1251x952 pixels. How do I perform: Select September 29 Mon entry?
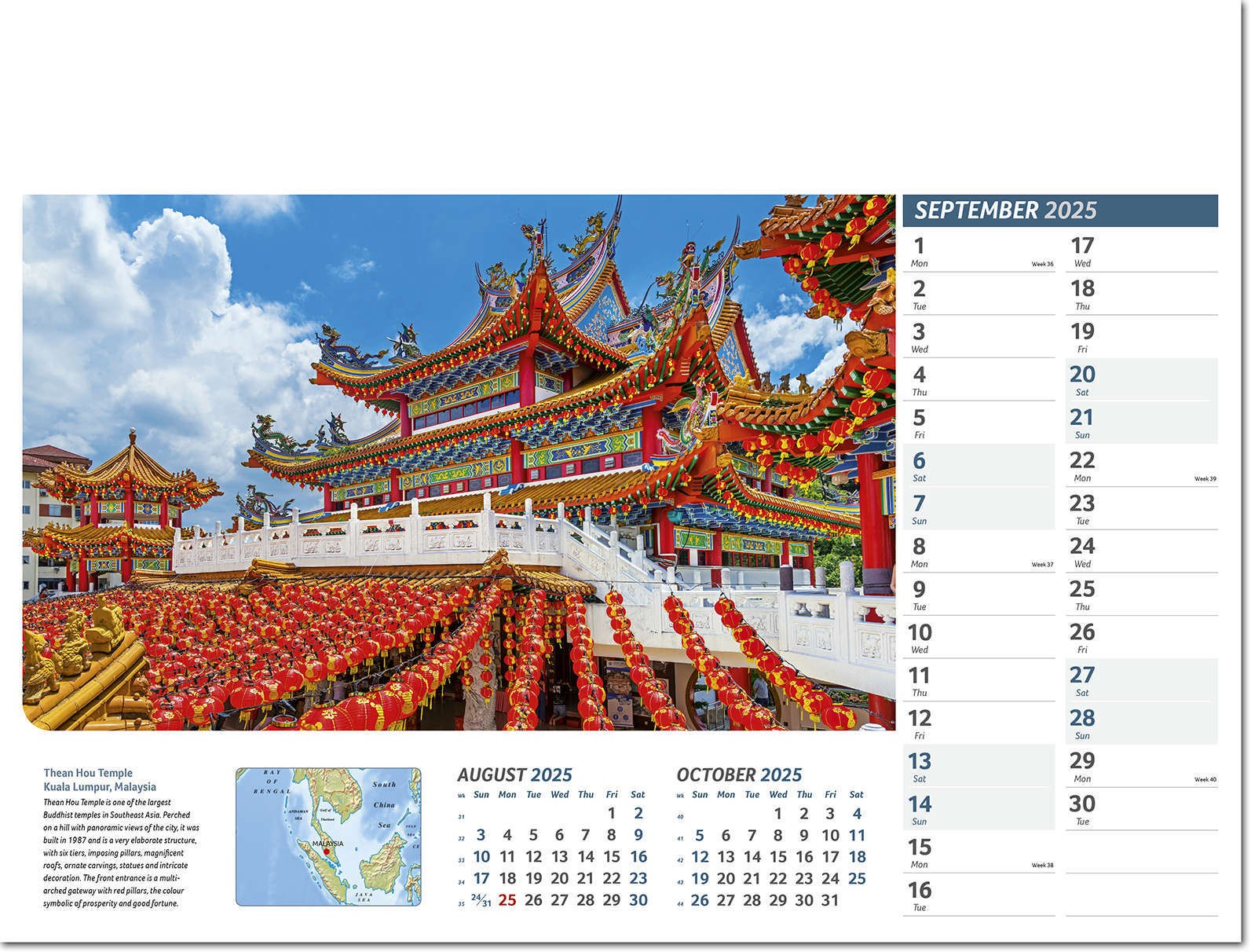click(x=1142, y=767)
